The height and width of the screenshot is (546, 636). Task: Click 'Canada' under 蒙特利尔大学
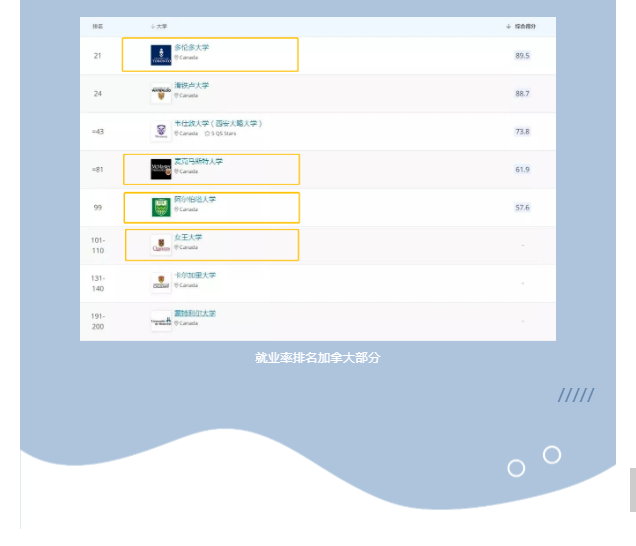tap(189, 323)
